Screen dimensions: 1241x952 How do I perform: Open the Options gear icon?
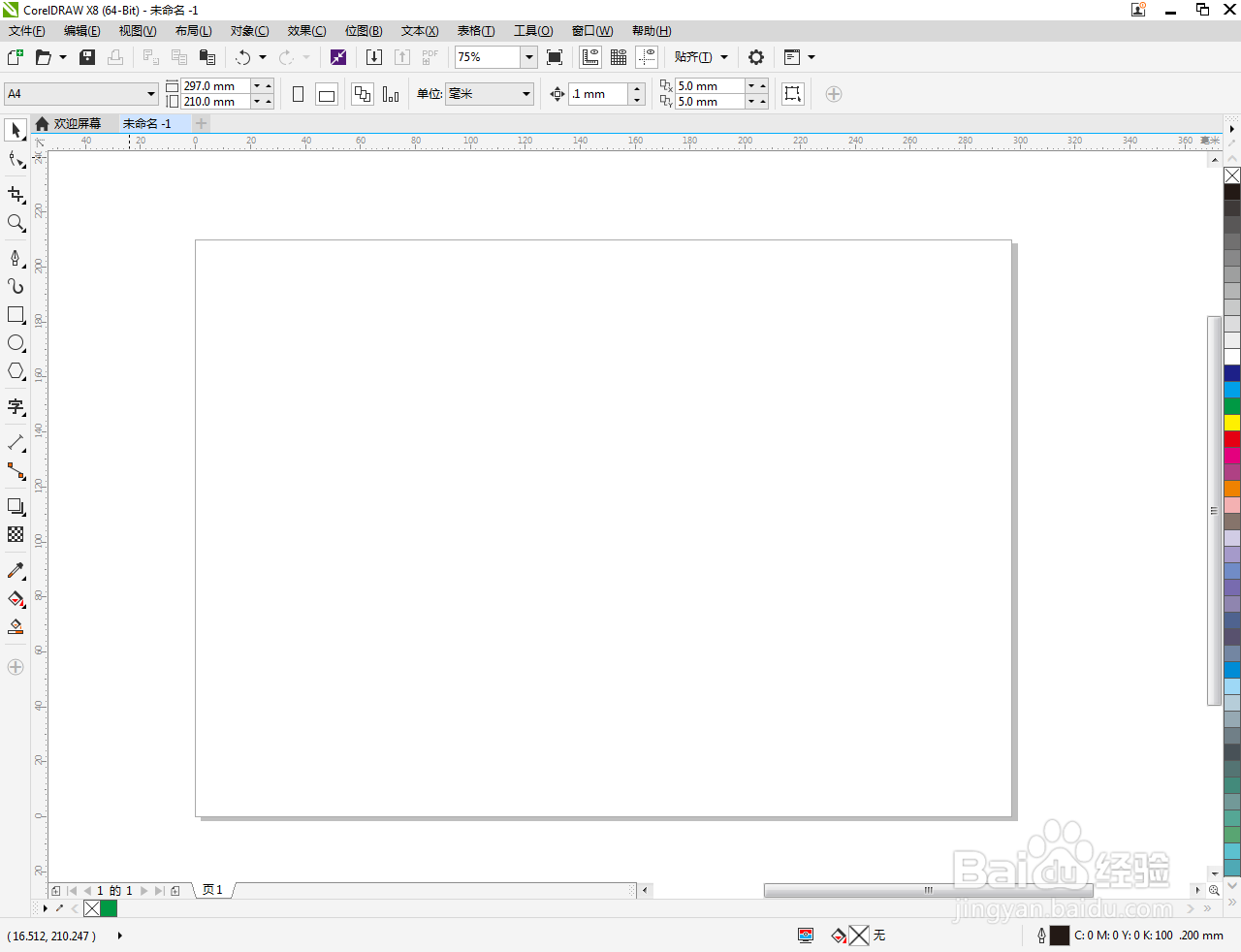(756, 57)
